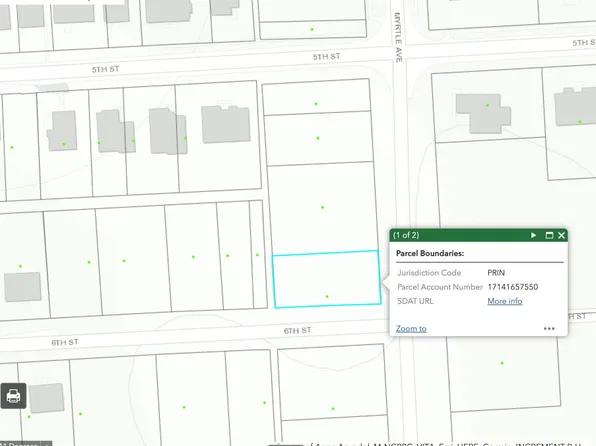Open the popup more options menu
The image size is (596, 446).
point(549,329)
